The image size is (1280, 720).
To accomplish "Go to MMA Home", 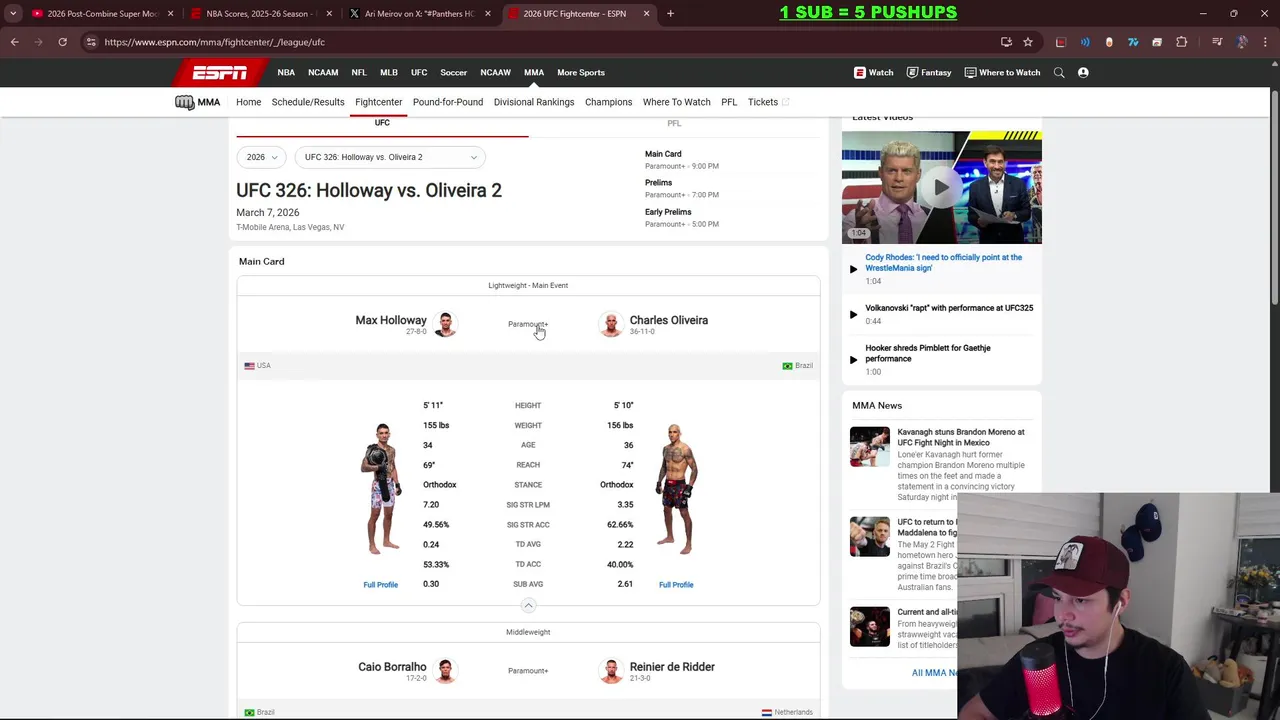I will [x=248, y=102].
